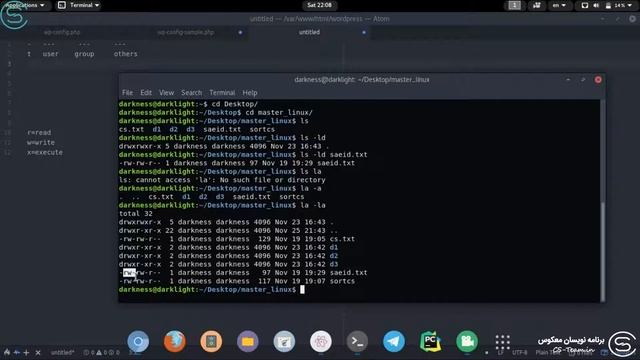
Task: Click the Terminal dock icon
Action: click(x=357, y=341)
